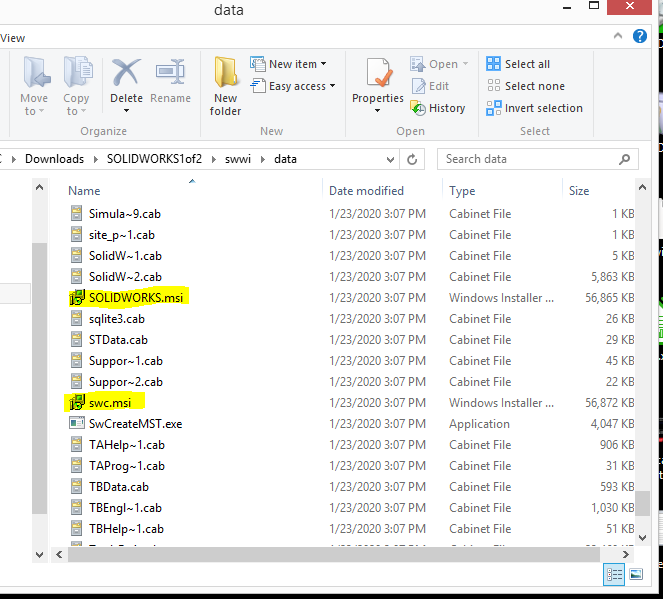Click the Copy to icon

[77, 72]
